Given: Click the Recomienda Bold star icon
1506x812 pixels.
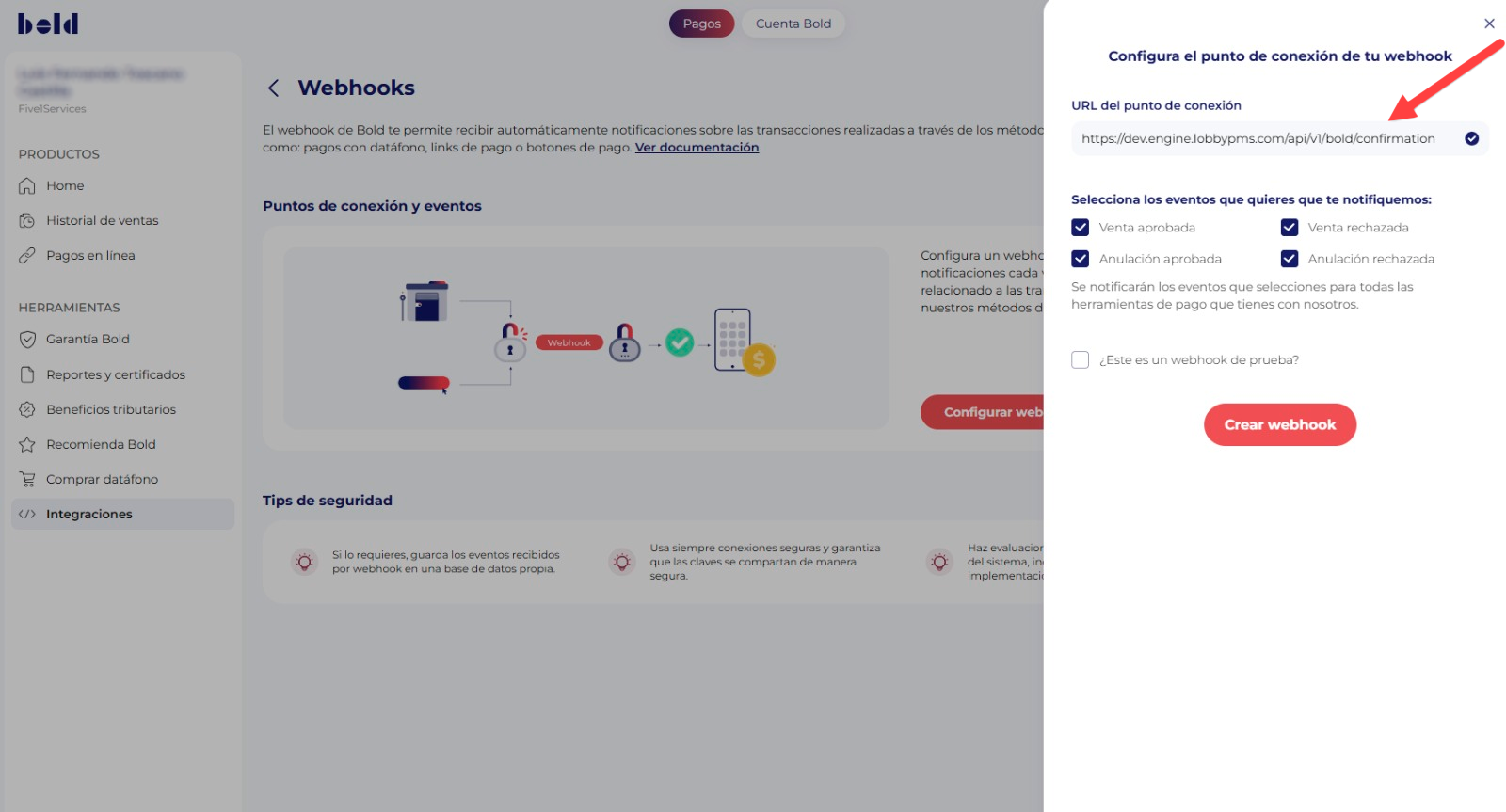Looking at the screenshot, I should click(27, 444).
